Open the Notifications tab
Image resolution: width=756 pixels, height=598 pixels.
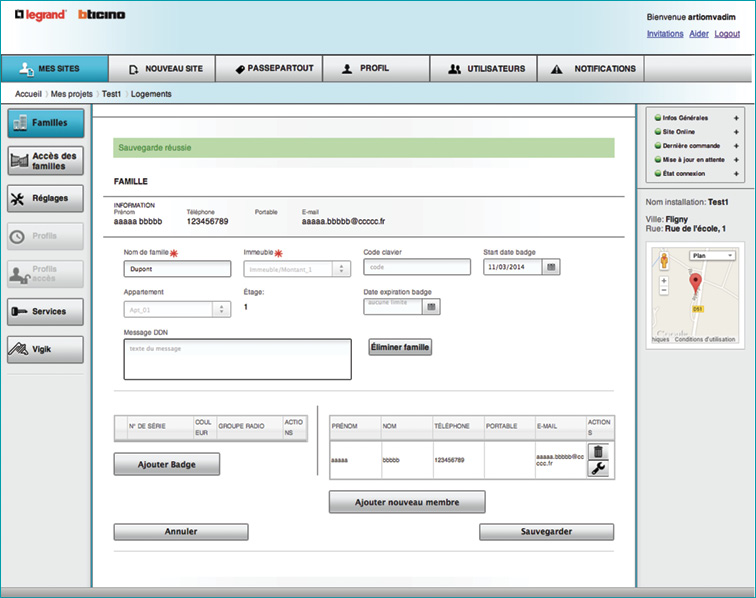592,69
